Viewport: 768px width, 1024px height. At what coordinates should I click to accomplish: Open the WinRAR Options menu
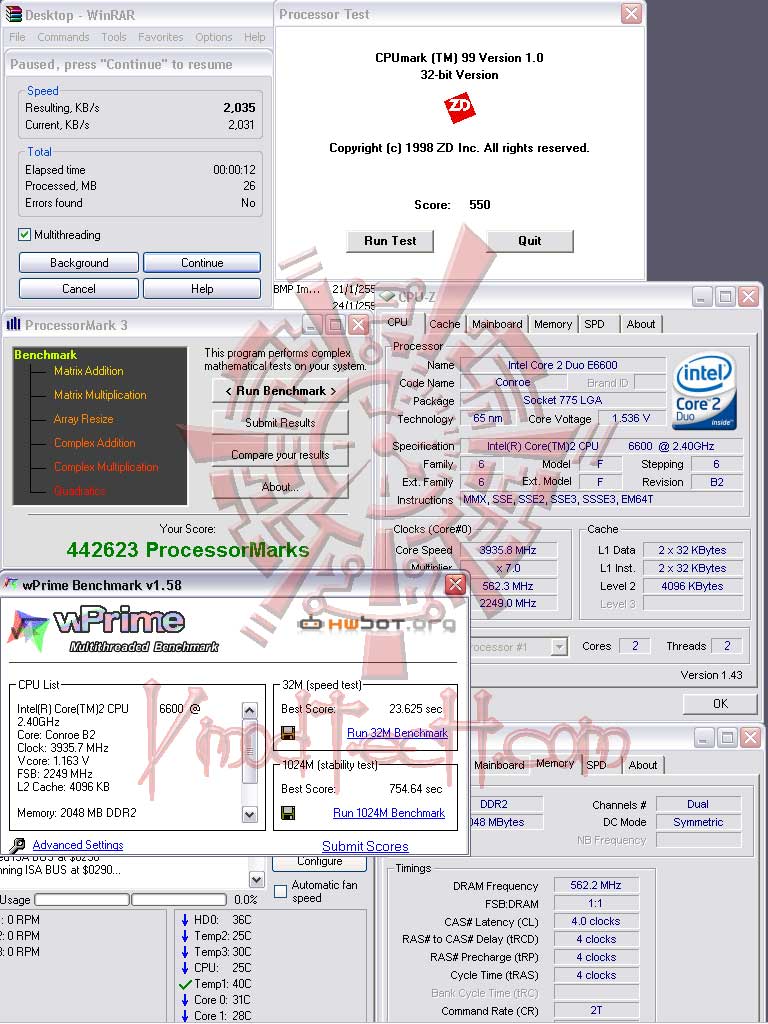[x=214, y=37]
